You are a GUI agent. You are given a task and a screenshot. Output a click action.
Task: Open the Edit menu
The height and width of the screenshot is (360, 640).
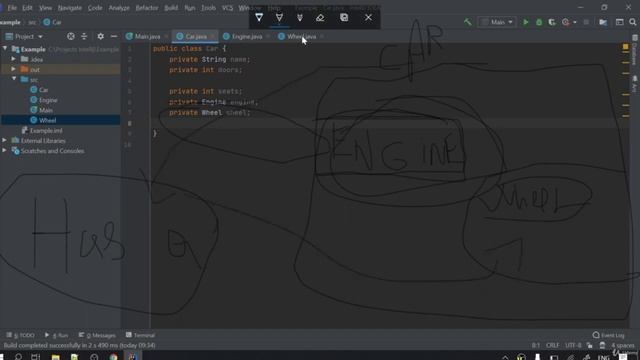pos(27,8)
